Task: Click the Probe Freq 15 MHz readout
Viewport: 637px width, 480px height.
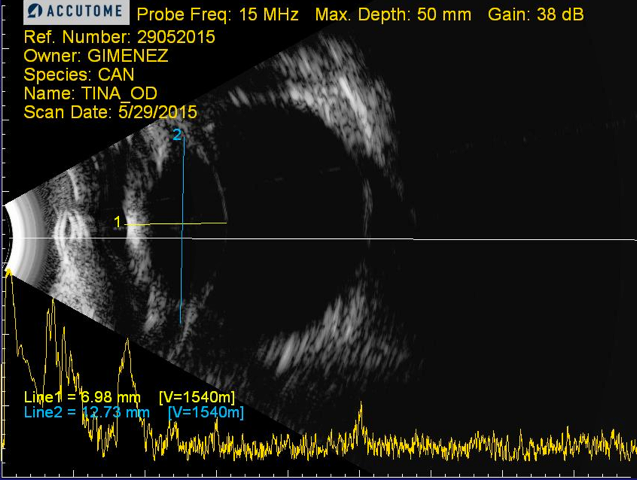Action: (x=219, y=16)
